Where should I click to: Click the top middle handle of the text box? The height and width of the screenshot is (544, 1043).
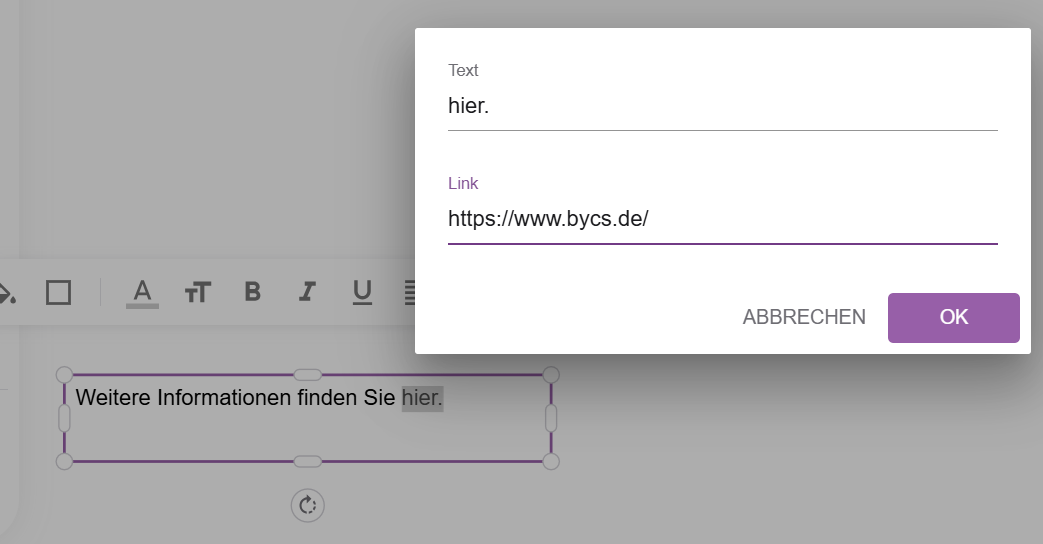tap(307, 375)
